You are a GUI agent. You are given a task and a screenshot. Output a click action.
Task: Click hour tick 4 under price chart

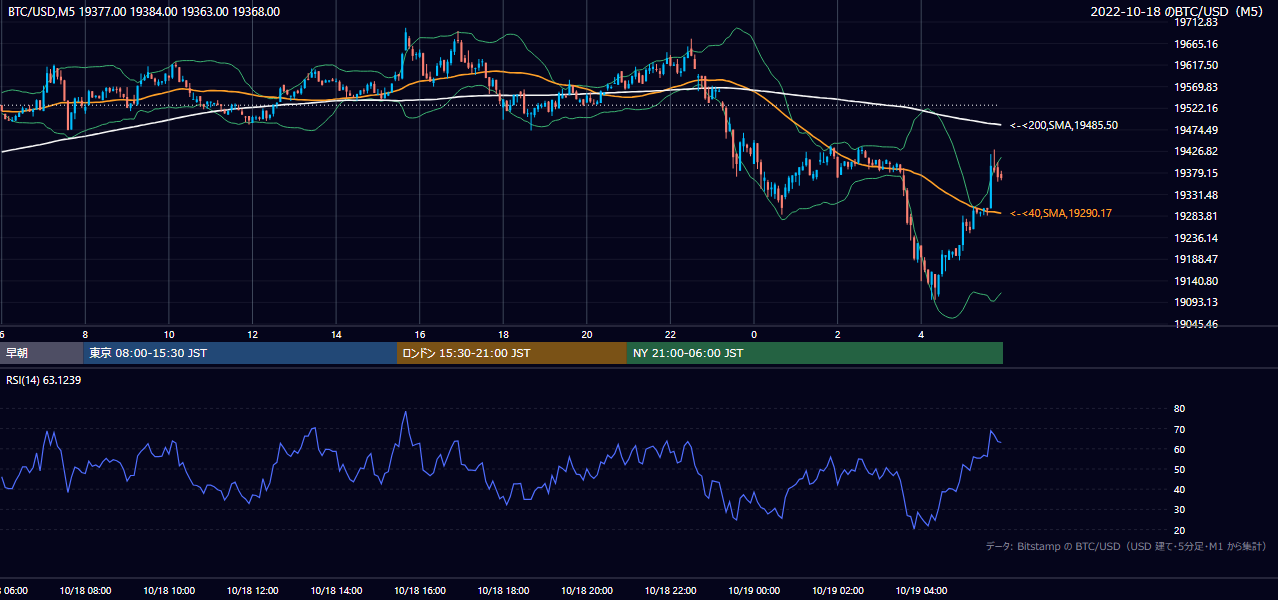921,334
